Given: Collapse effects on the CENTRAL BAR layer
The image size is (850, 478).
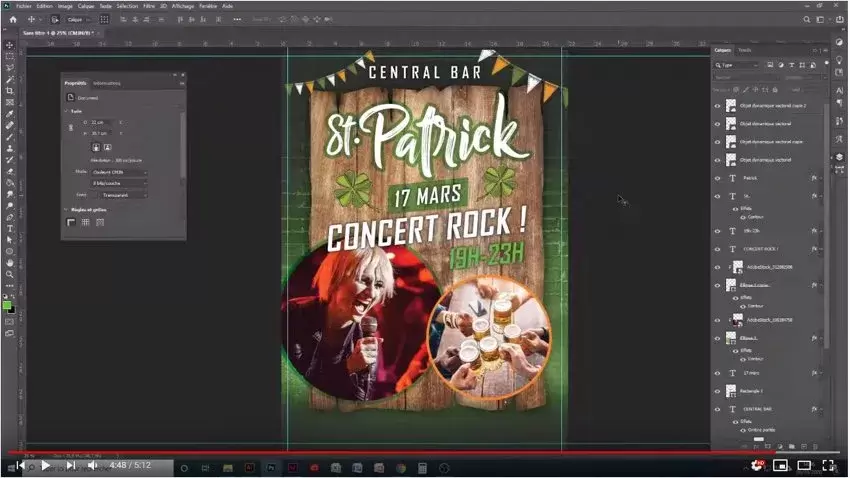Looking at the screenshot, I should click(x=821, y=410).
